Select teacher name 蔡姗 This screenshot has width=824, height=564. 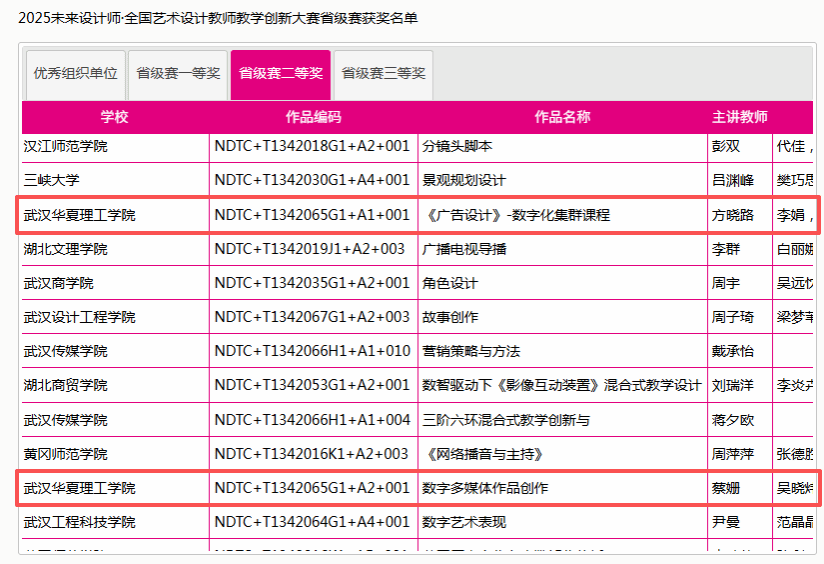[x=725, y=488]
